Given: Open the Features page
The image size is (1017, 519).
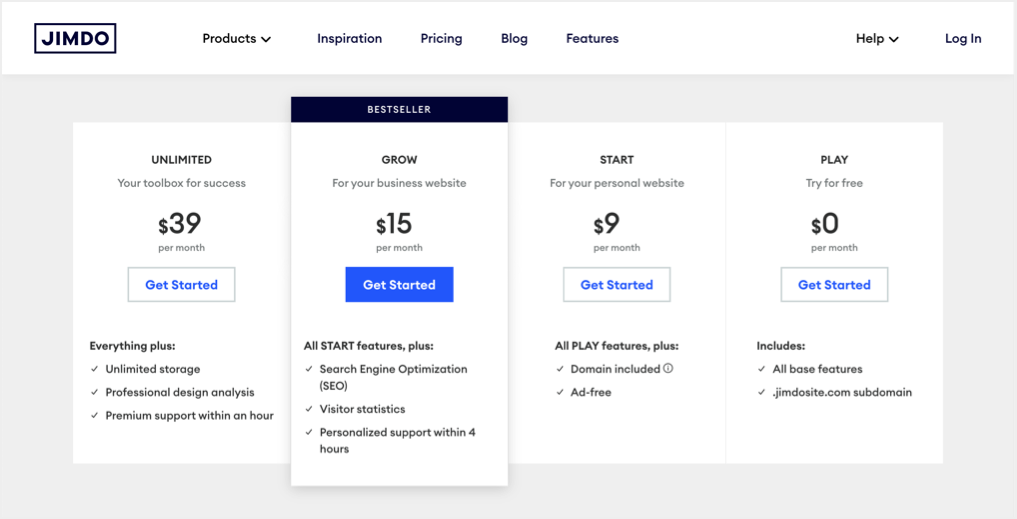Looking at the screenshot, I should tap(592, 39).
